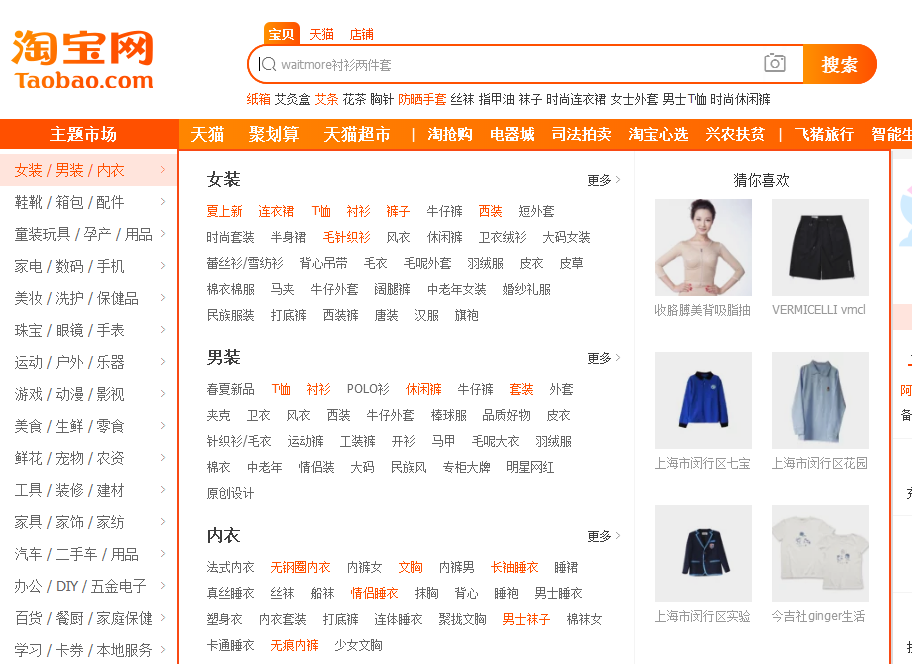Open the 无钢圈内衣 link under 内衣

[300, 567]
